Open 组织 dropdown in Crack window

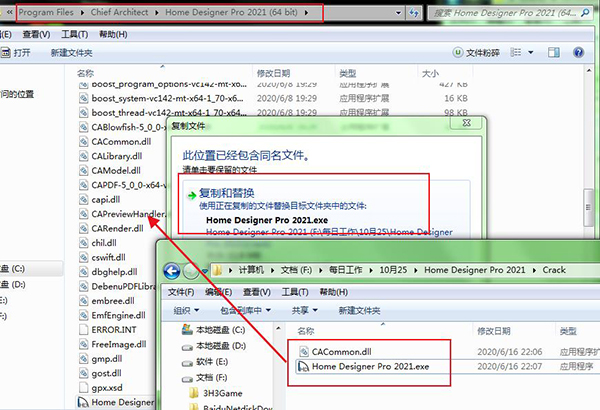pos(186,310)
